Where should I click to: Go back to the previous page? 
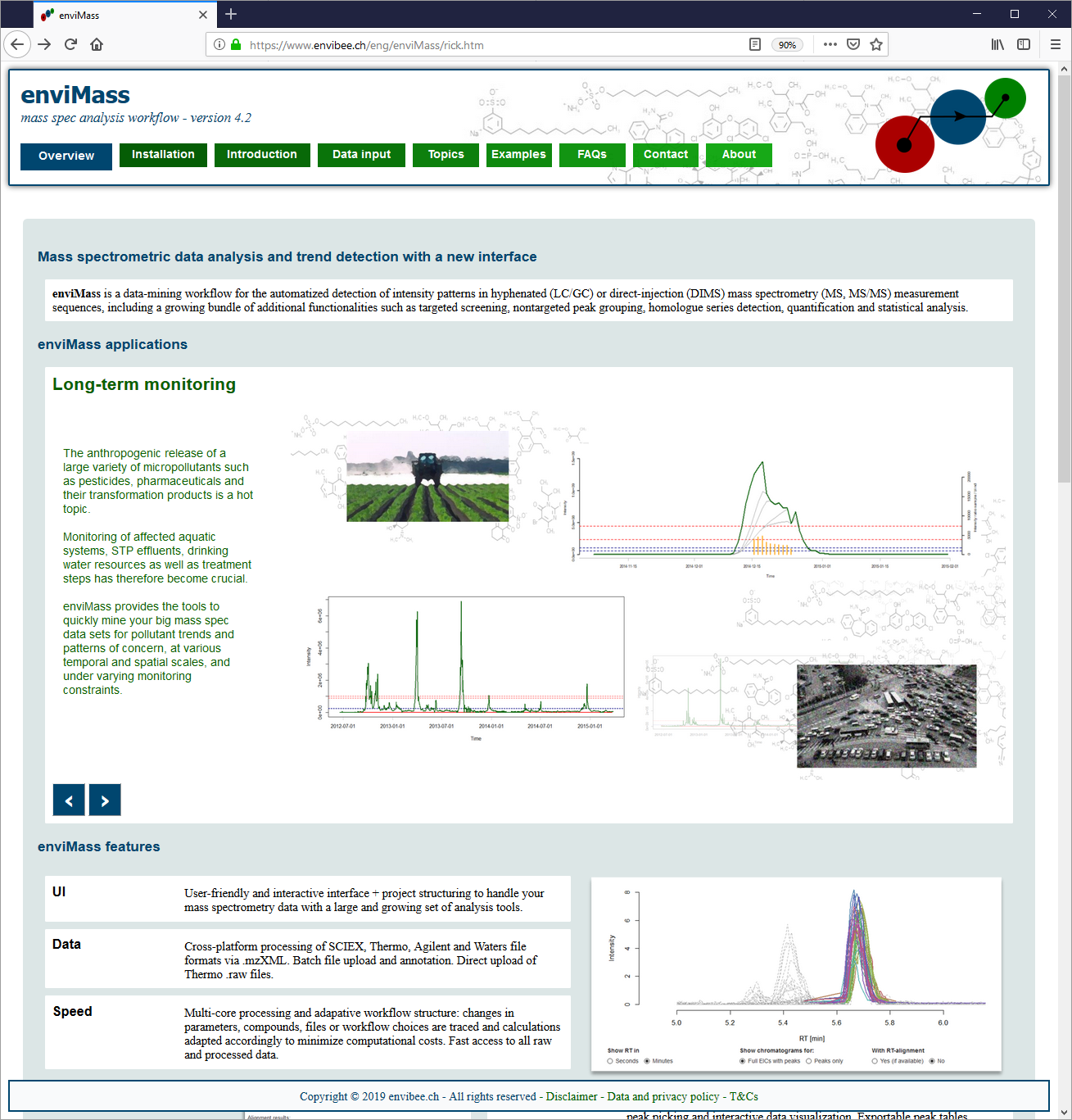click(x=17, y=44)
